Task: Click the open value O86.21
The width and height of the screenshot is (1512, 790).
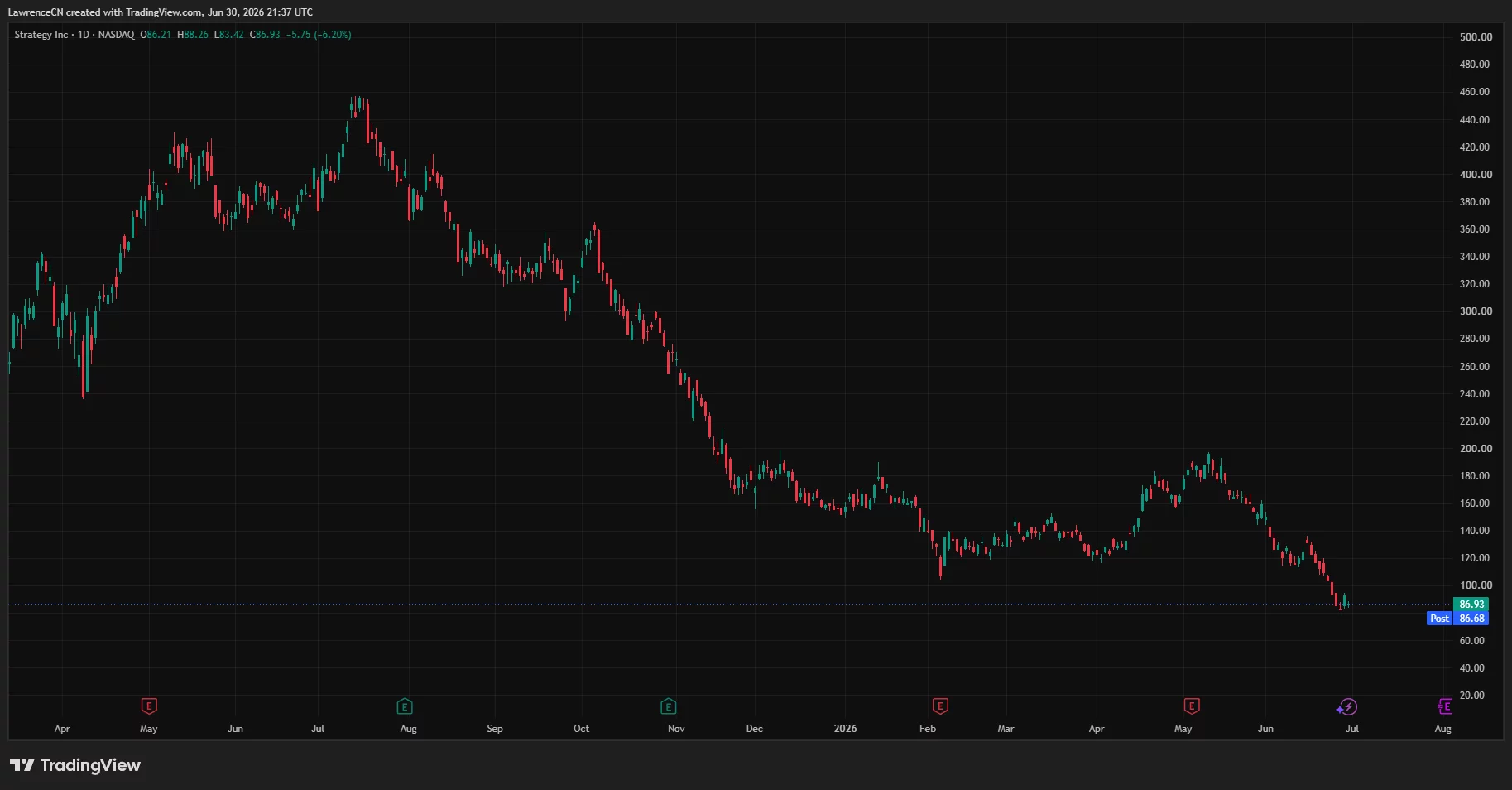Action: pos(156,35)
